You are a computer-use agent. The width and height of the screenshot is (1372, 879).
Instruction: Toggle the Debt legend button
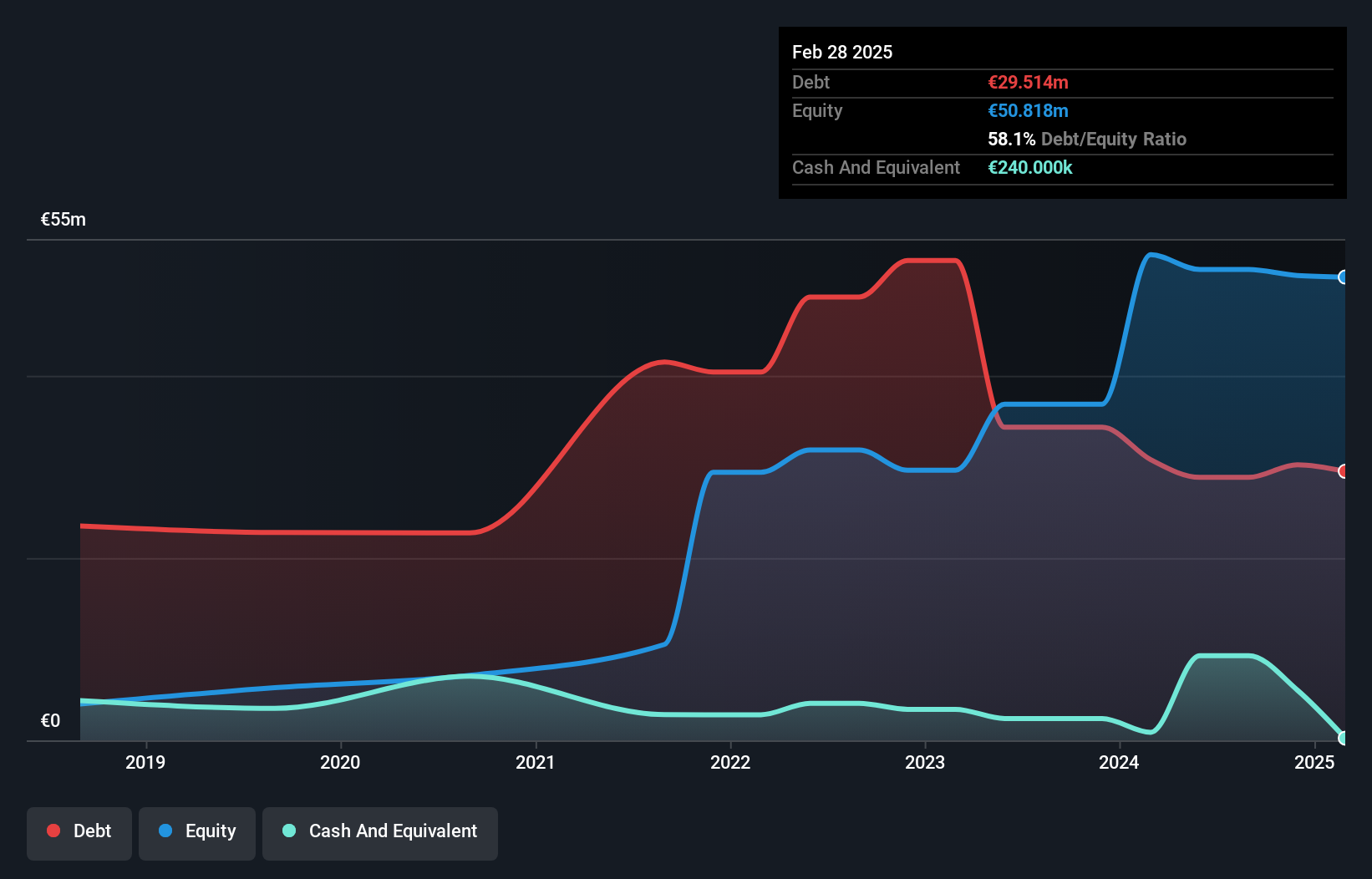79,833
